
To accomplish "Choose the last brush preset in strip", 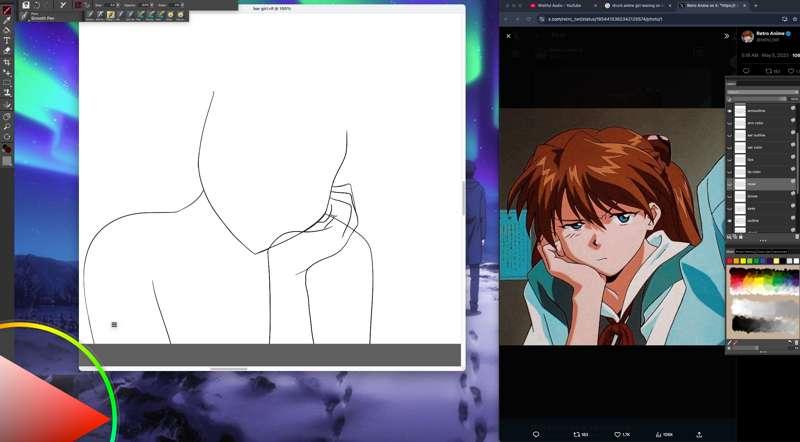I will pyautogui.click(x=180, y=15).
